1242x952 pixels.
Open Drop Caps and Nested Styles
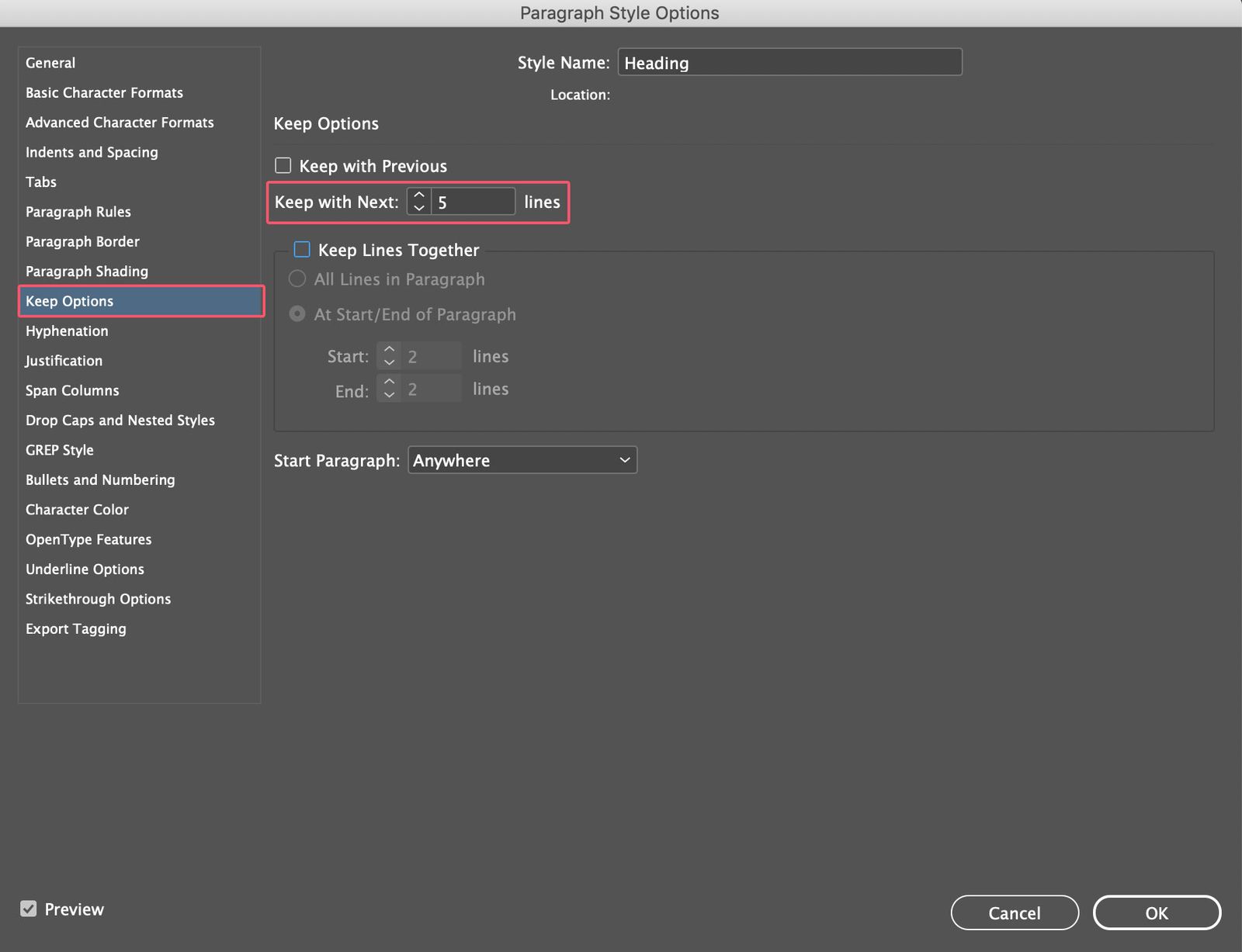point(120,420)
